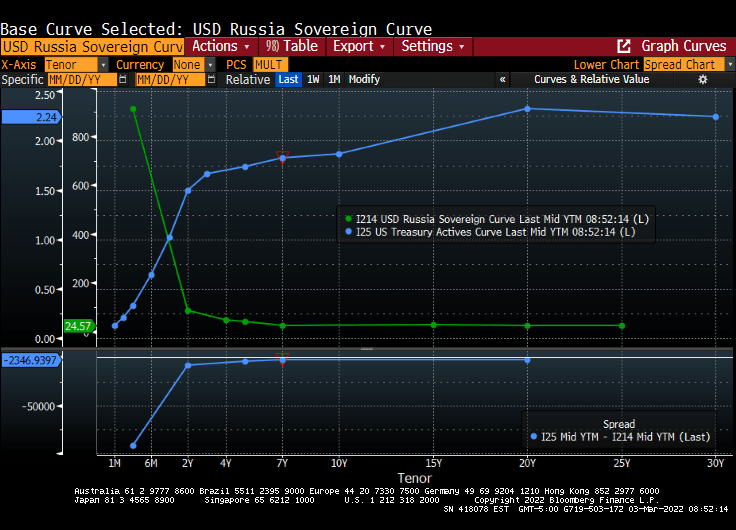
Task: Open the Actions menu
Action: [x=221, y=46]
